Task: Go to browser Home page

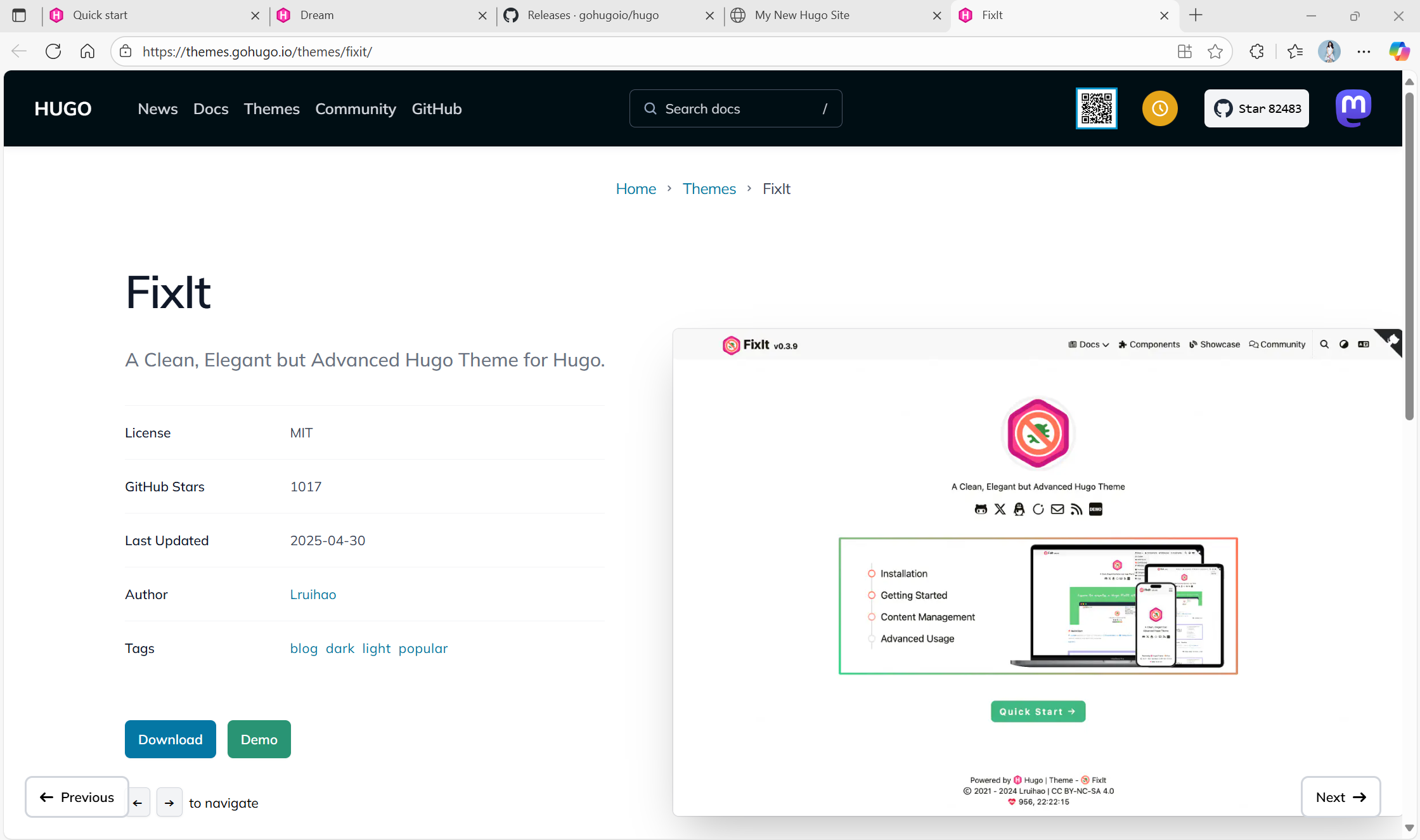Action: pos(87,51)
